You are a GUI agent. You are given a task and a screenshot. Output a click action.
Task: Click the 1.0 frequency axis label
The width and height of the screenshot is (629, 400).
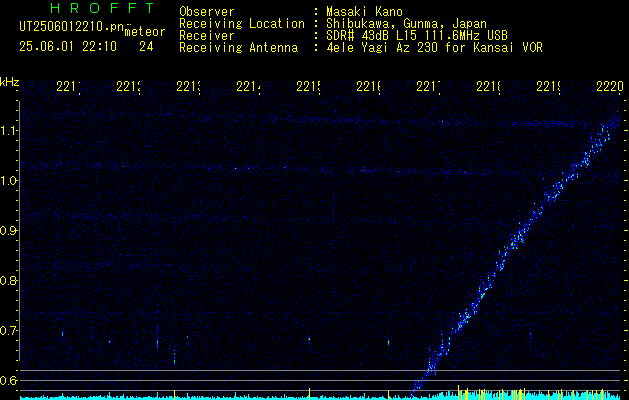pos(8,181)
